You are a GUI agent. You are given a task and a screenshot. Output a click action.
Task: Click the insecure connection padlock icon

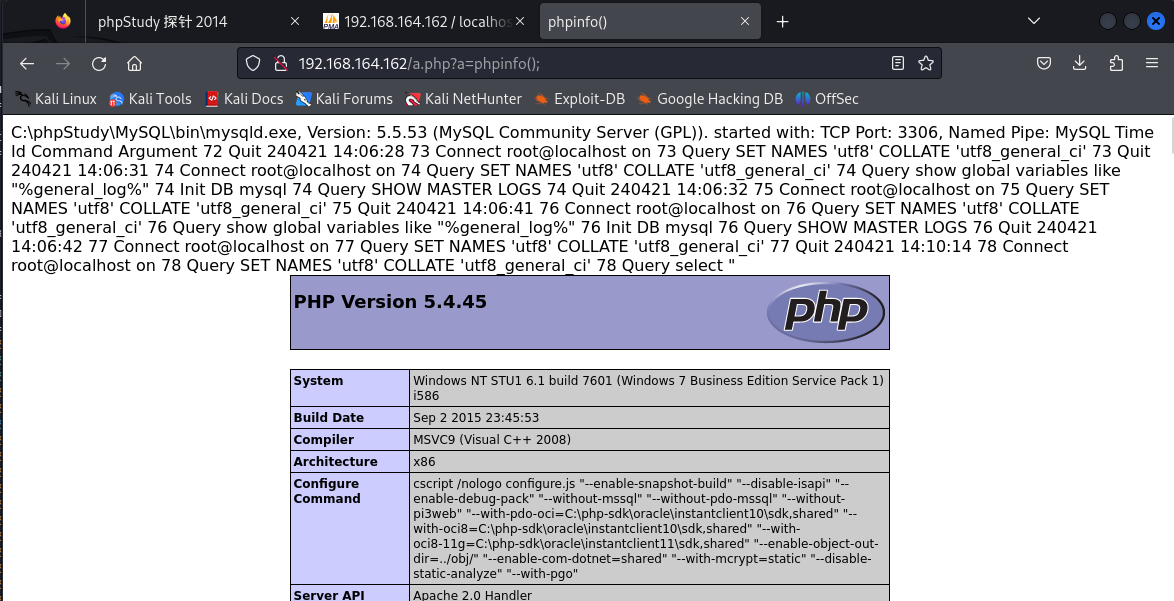click(x=281, y=64)
